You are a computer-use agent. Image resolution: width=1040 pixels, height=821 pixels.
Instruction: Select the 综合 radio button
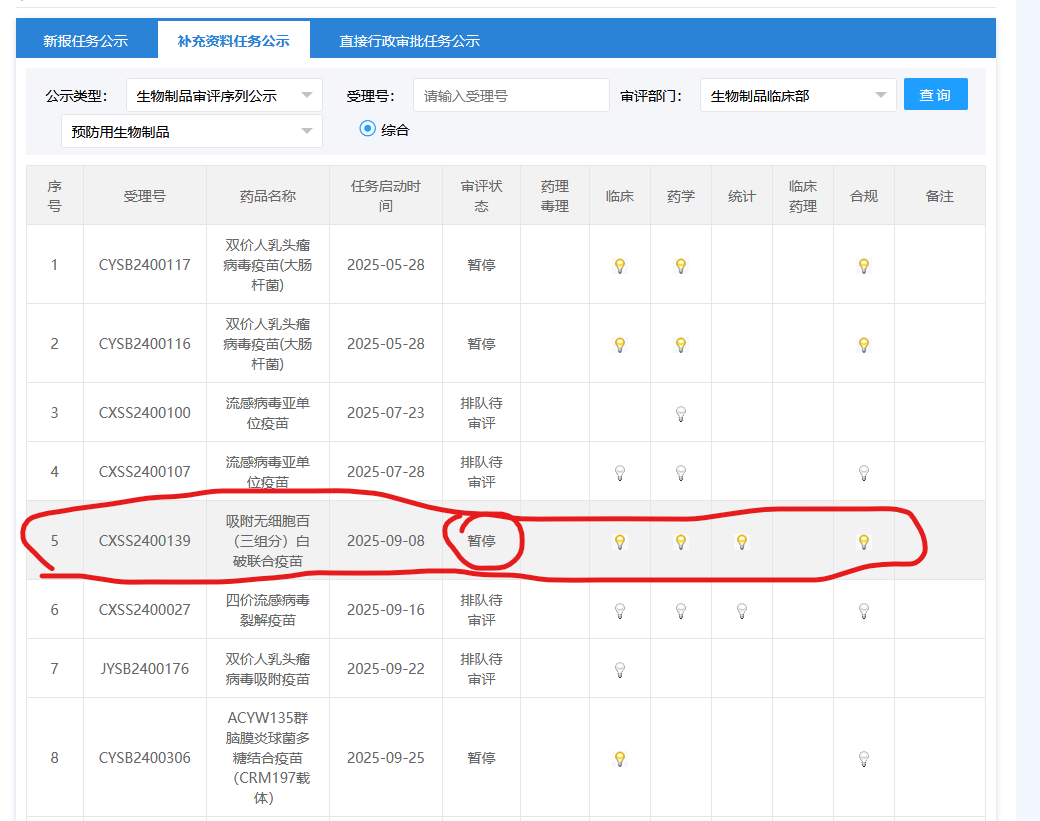[367, 129]
